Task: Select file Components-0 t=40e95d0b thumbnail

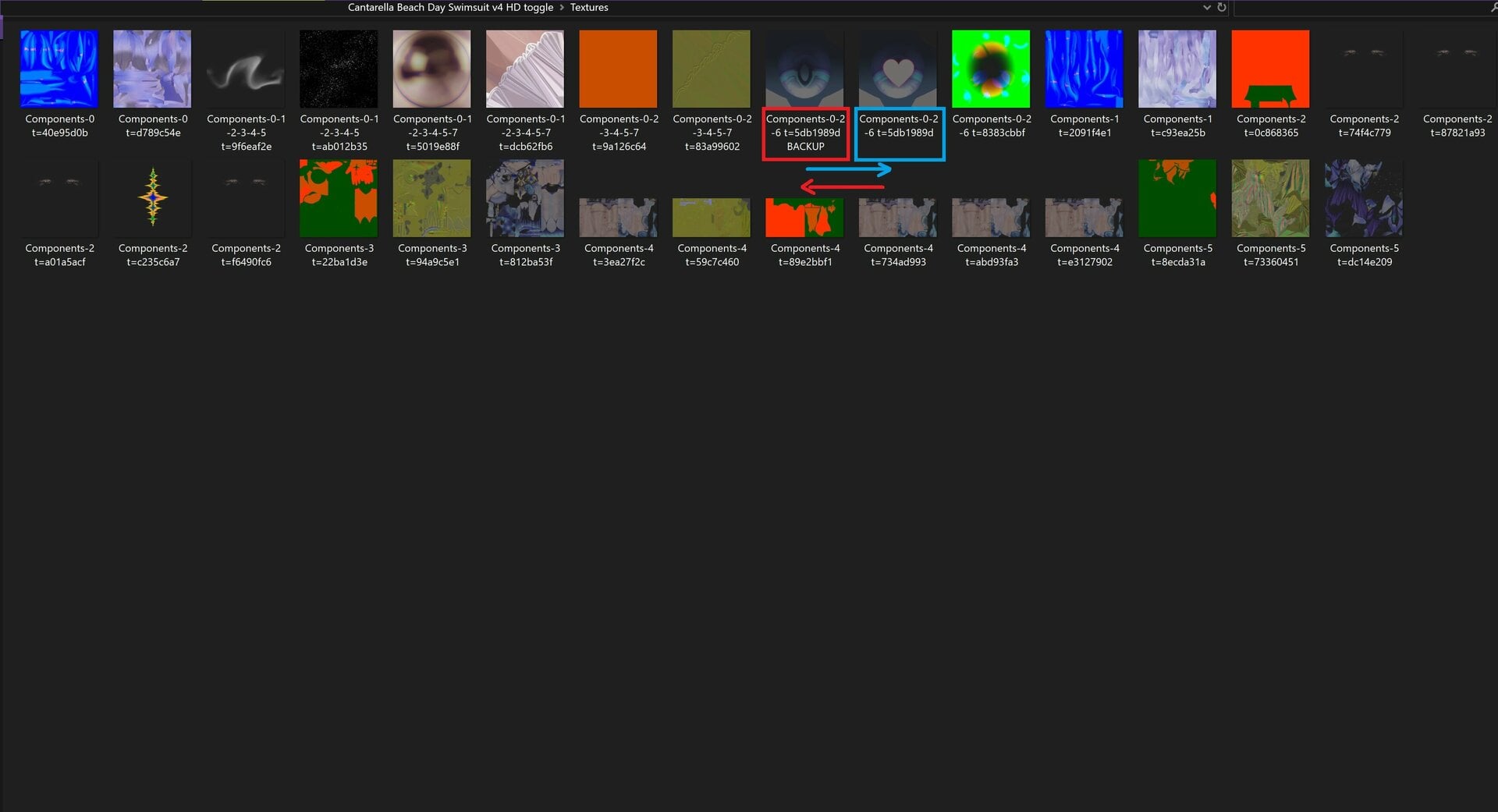Action: 59,69
